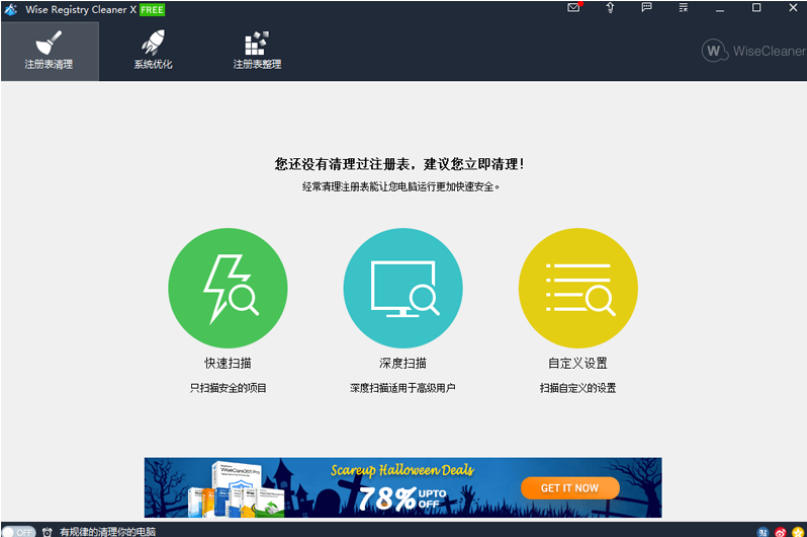Click GET IT NOW on Halloween banner
The height and width of the screenshot is (537, 807).
570,488
